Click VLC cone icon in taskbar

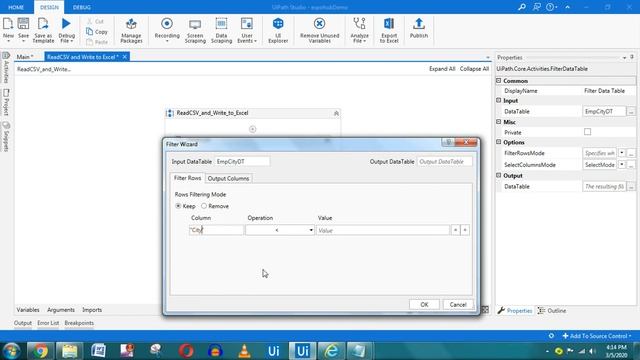pyautogui.click(x=244, y=351)
